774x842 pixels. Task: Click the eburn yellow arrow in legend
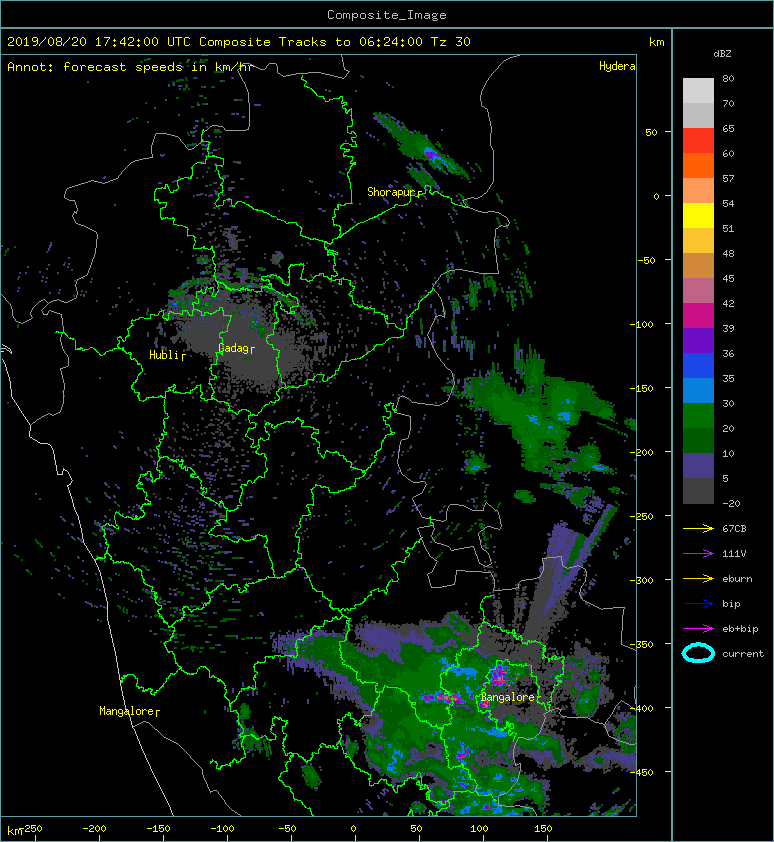point(698,579)
